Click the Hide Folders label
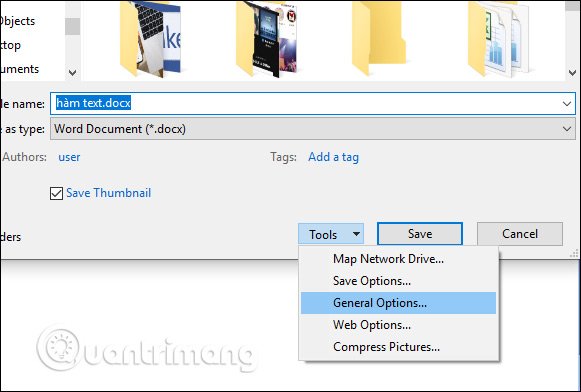Image resolution: width=581 pixels, height=392 pixels. click(10, 237)
